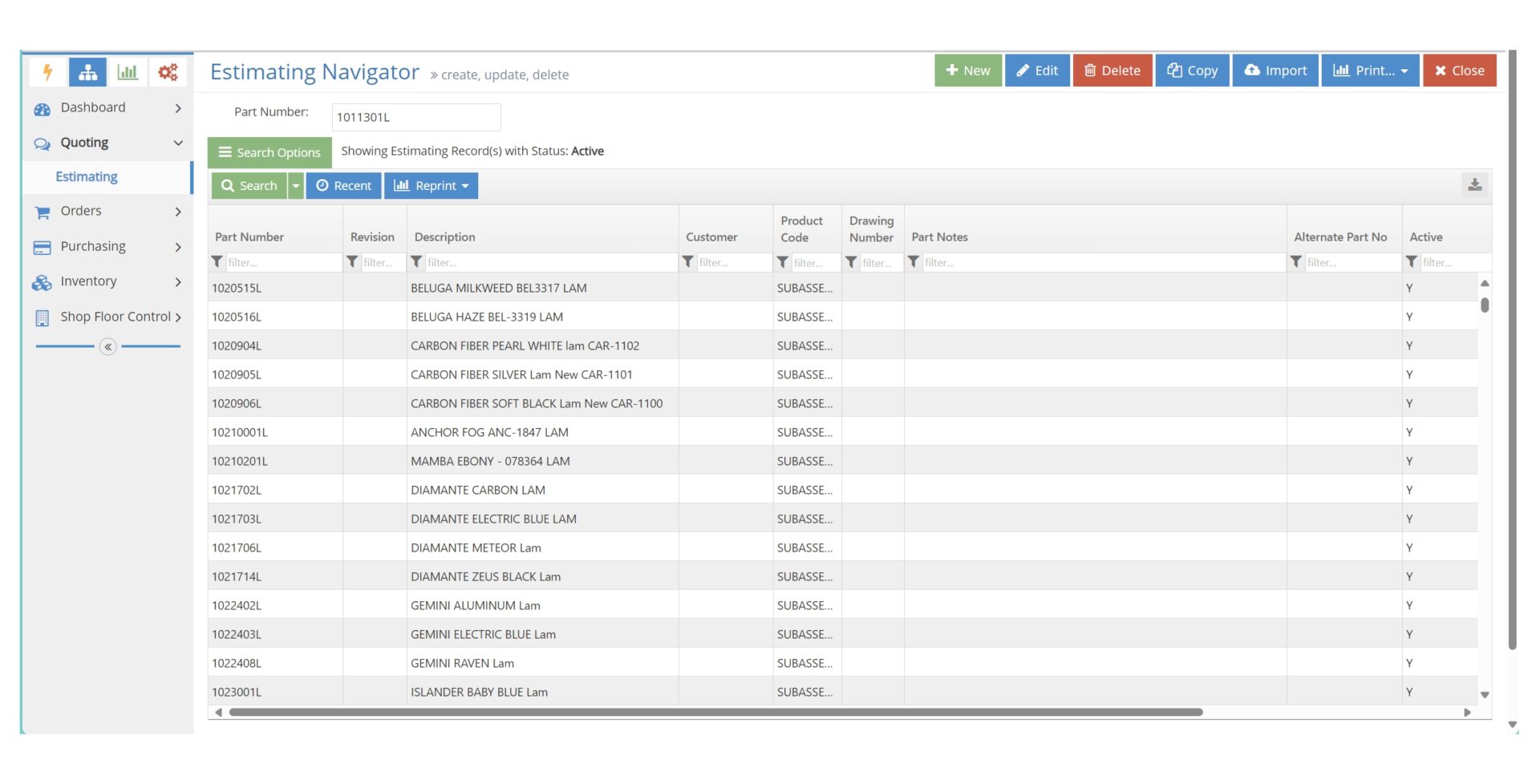Click the Part Number column filter icon
Screen dimensions: 1540x784
[217, 262]
